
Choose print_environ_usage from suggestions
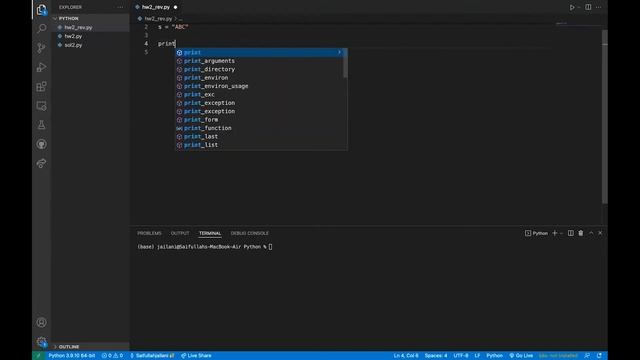point(260,86)
